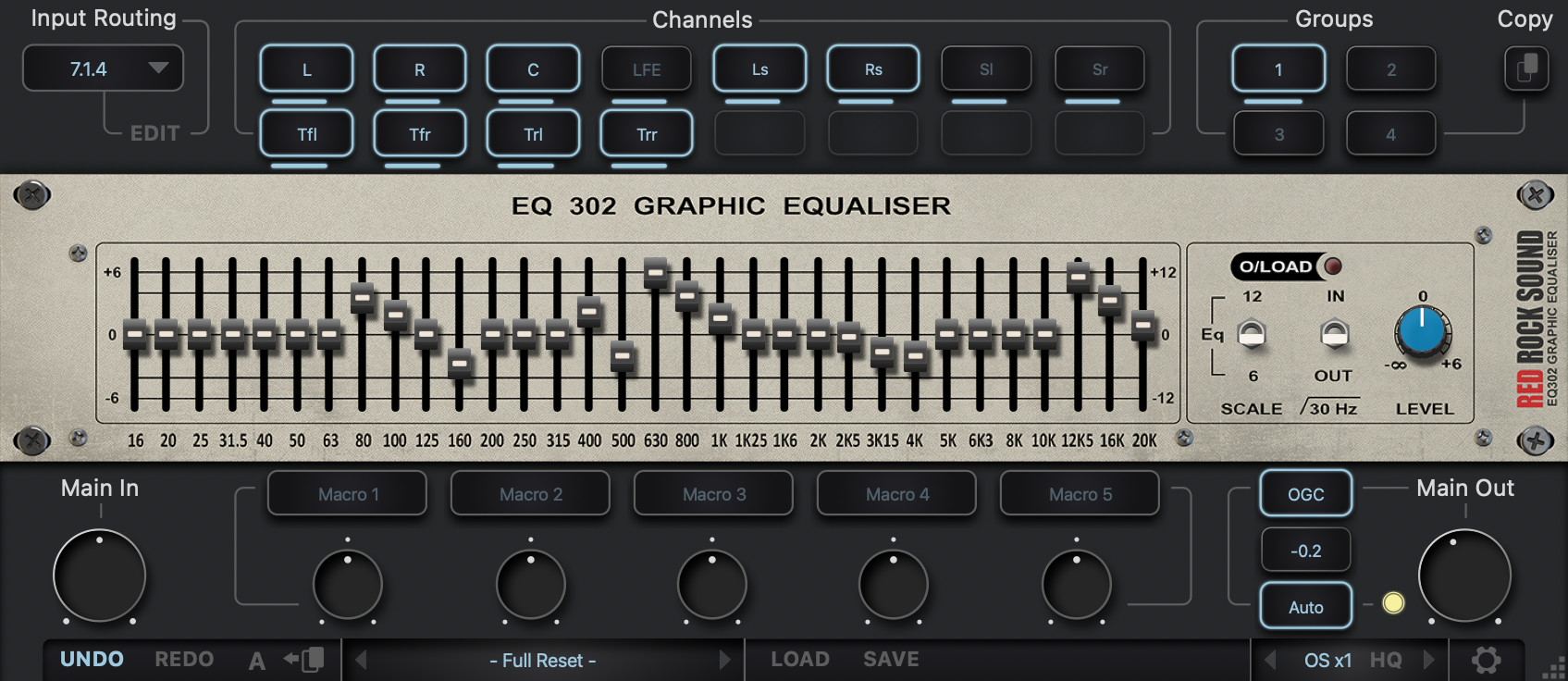Image resolution: width=1568 pixels, height=681 pixels.
Task: Click the Macro 1 knob
Action: 348,585
